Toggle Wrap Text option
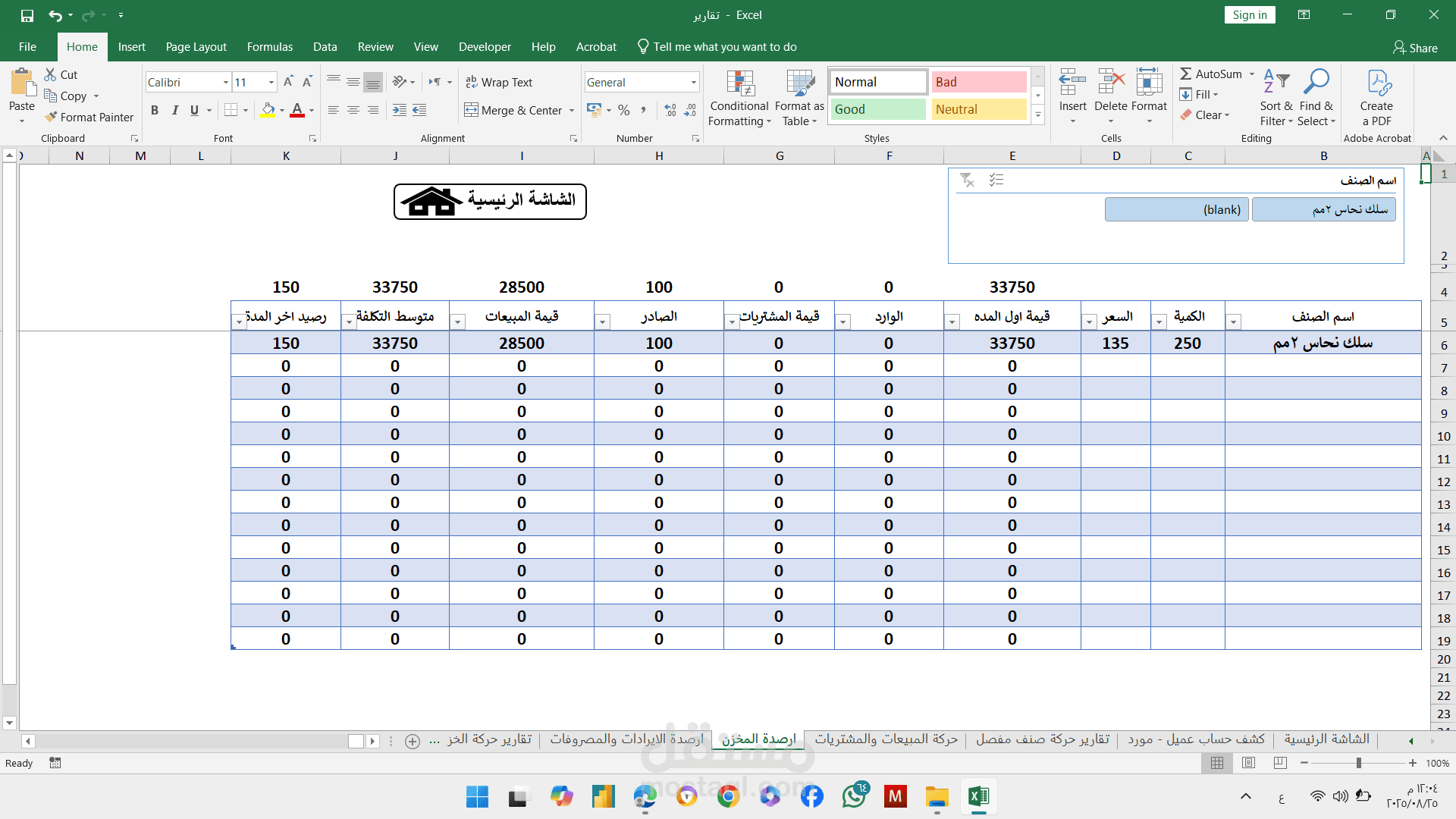 pos(499,82)
